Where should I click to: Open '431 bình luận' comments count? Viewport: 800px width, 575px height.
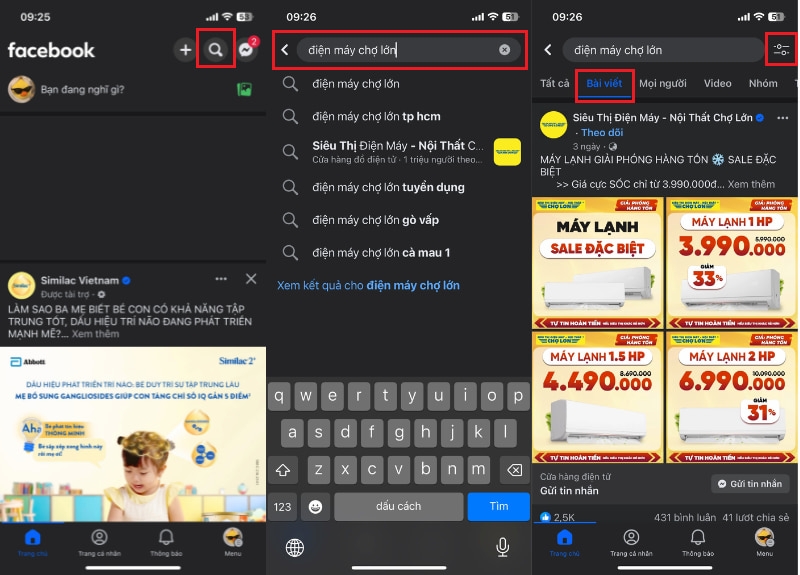pos(685,517)
